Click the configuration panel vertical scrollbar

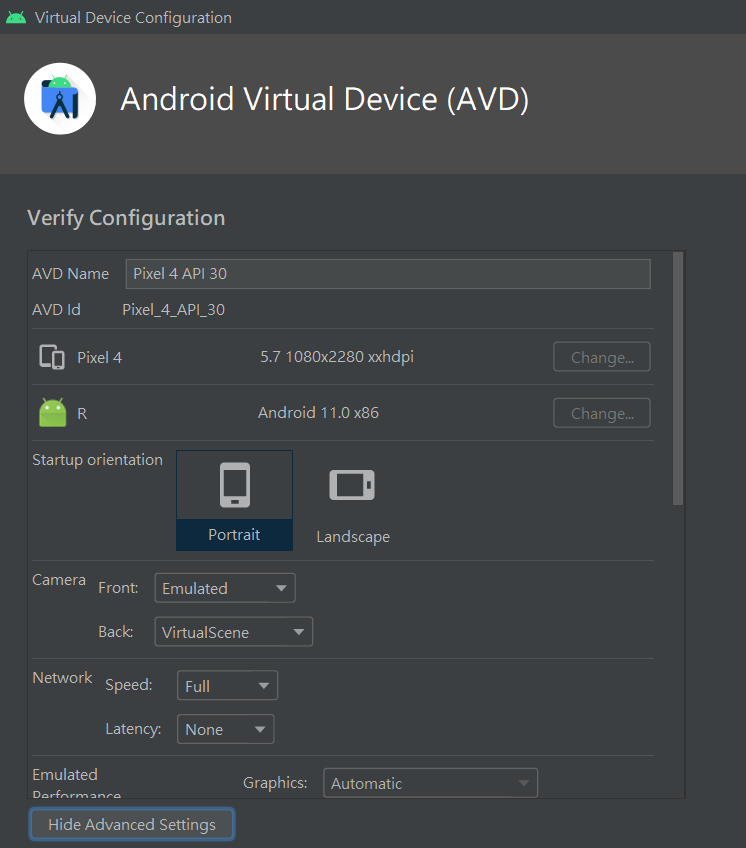click(678, 379)
